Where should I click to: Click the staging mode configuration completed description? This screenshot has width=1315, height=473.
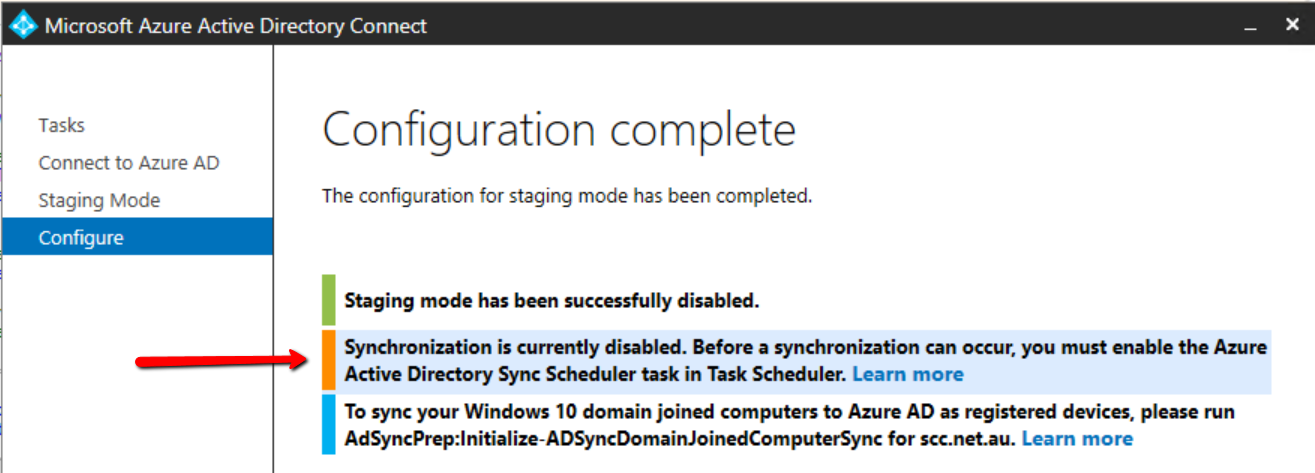567,197
